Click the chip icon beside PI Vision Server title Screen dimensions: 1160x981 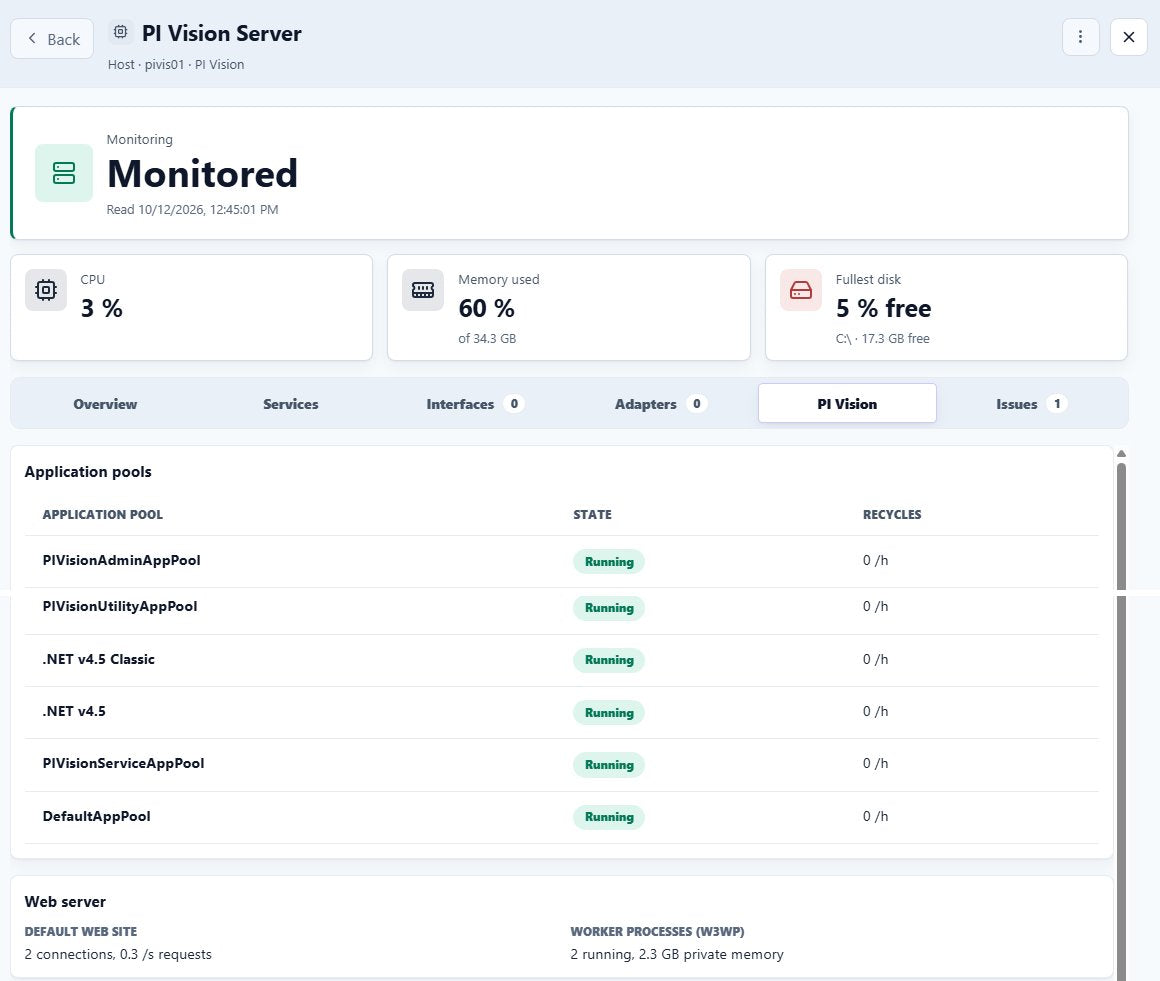click(121, 32)
